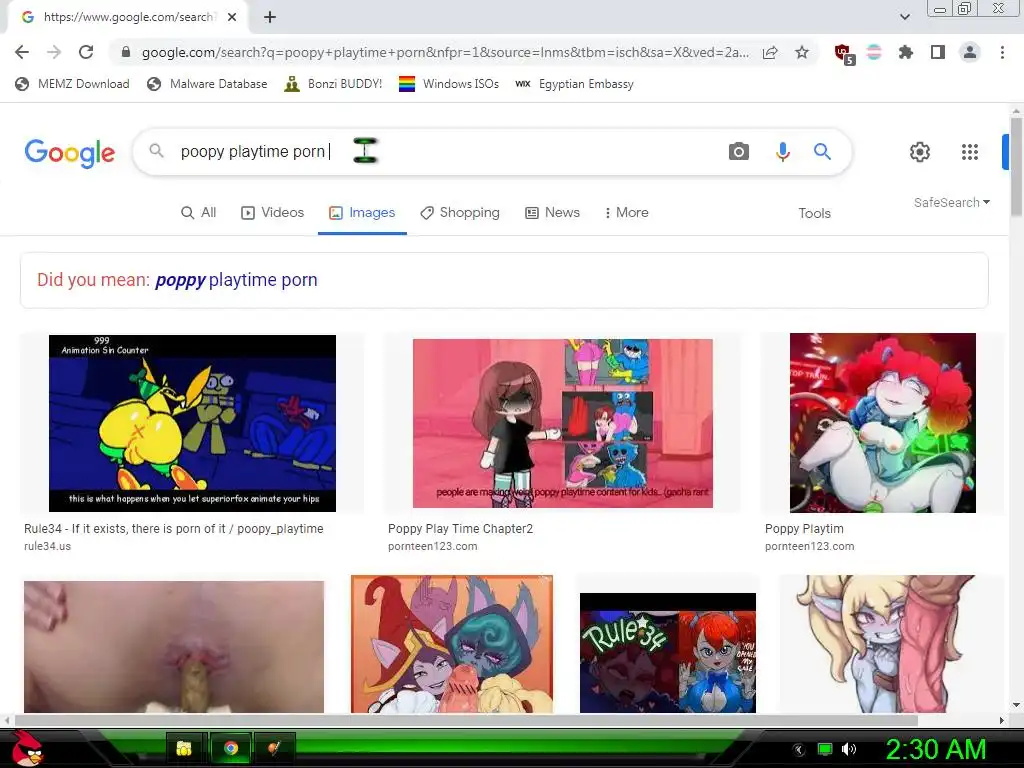Screen dimensions: 1024x768
Task: Open the Windows ISOs bookmark
Action: [449, 84]
